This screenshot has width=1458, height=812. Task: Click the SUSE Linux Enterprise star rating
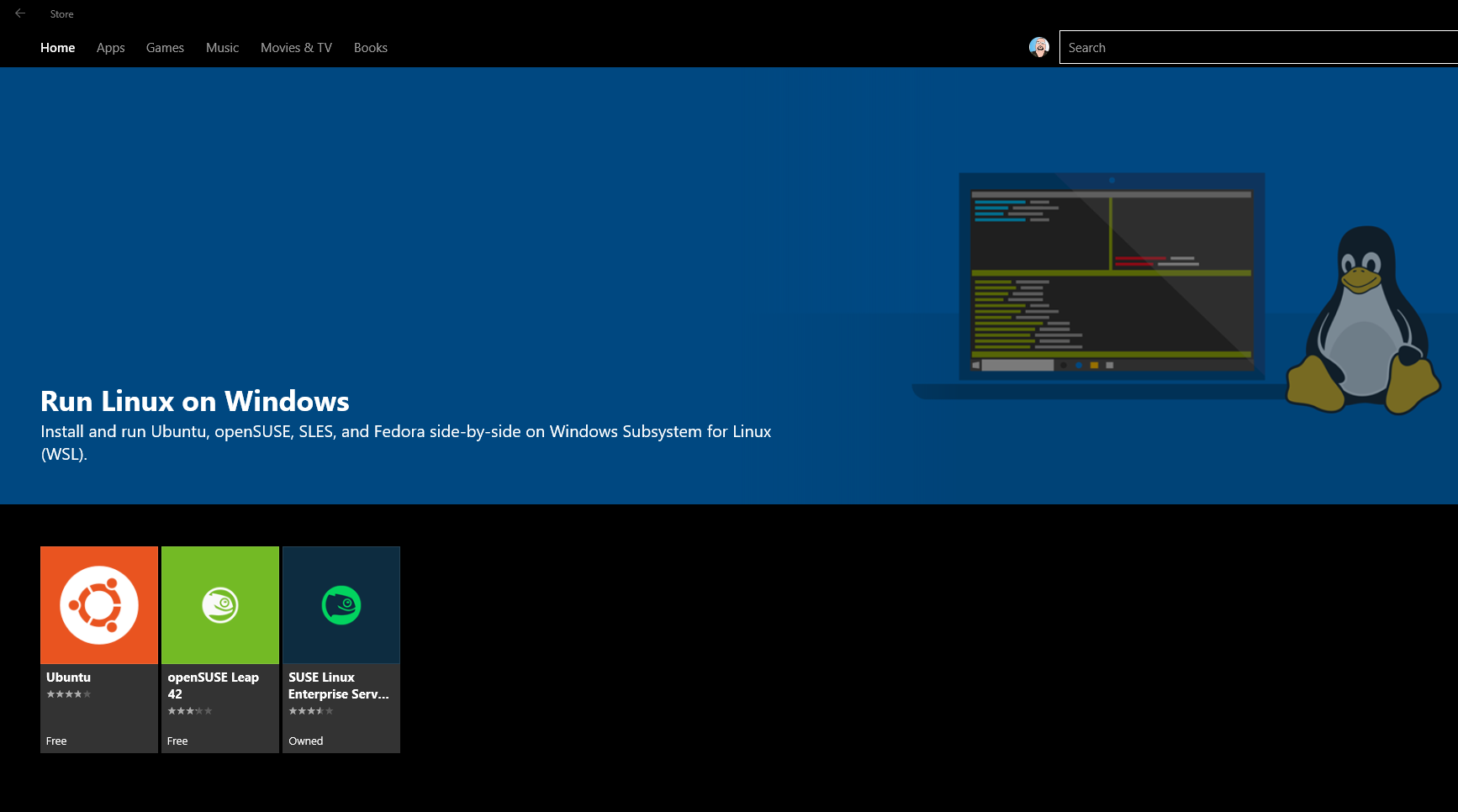(311, 711)
